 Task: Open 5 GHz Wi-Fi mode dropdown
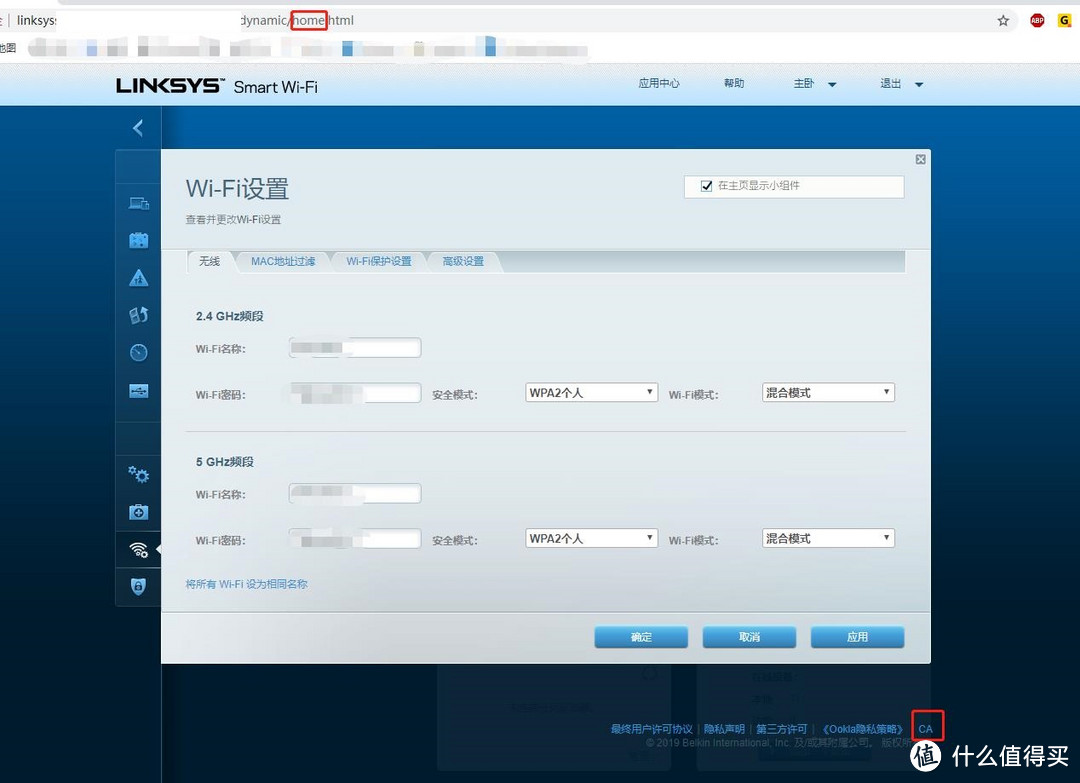point(828,538)
